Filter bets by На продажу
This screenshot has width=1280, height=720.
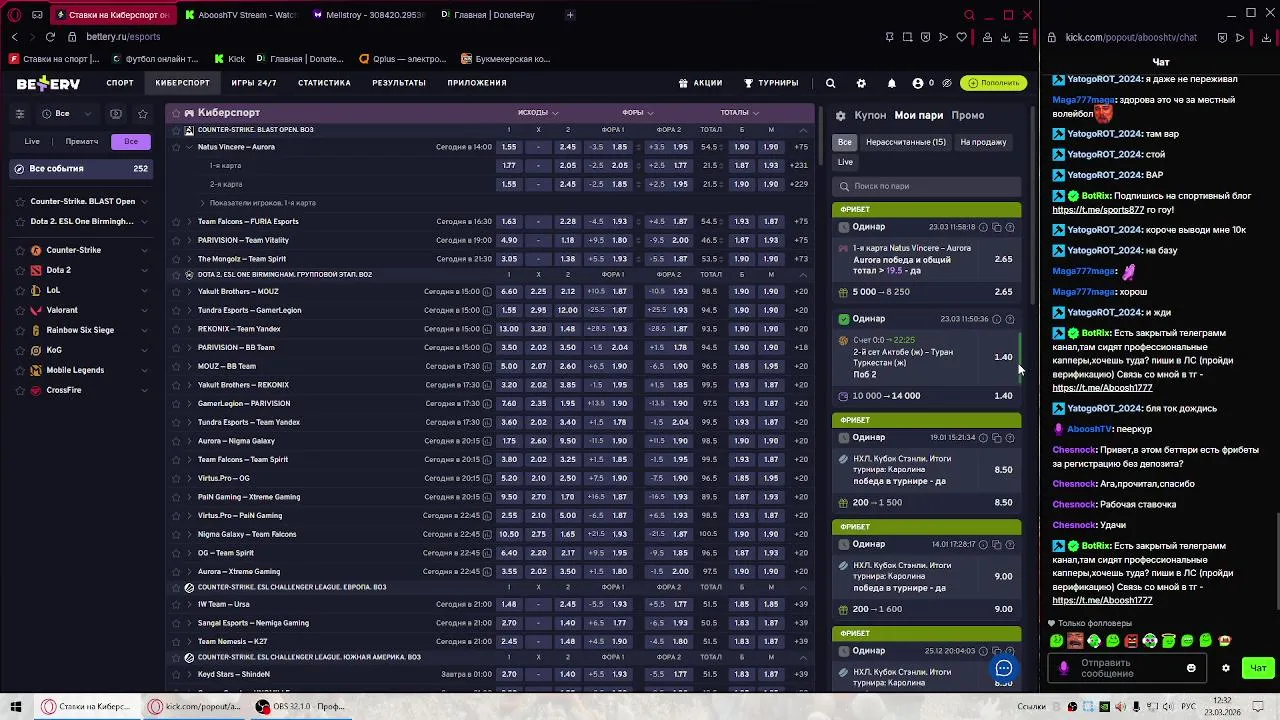(983, 142)
